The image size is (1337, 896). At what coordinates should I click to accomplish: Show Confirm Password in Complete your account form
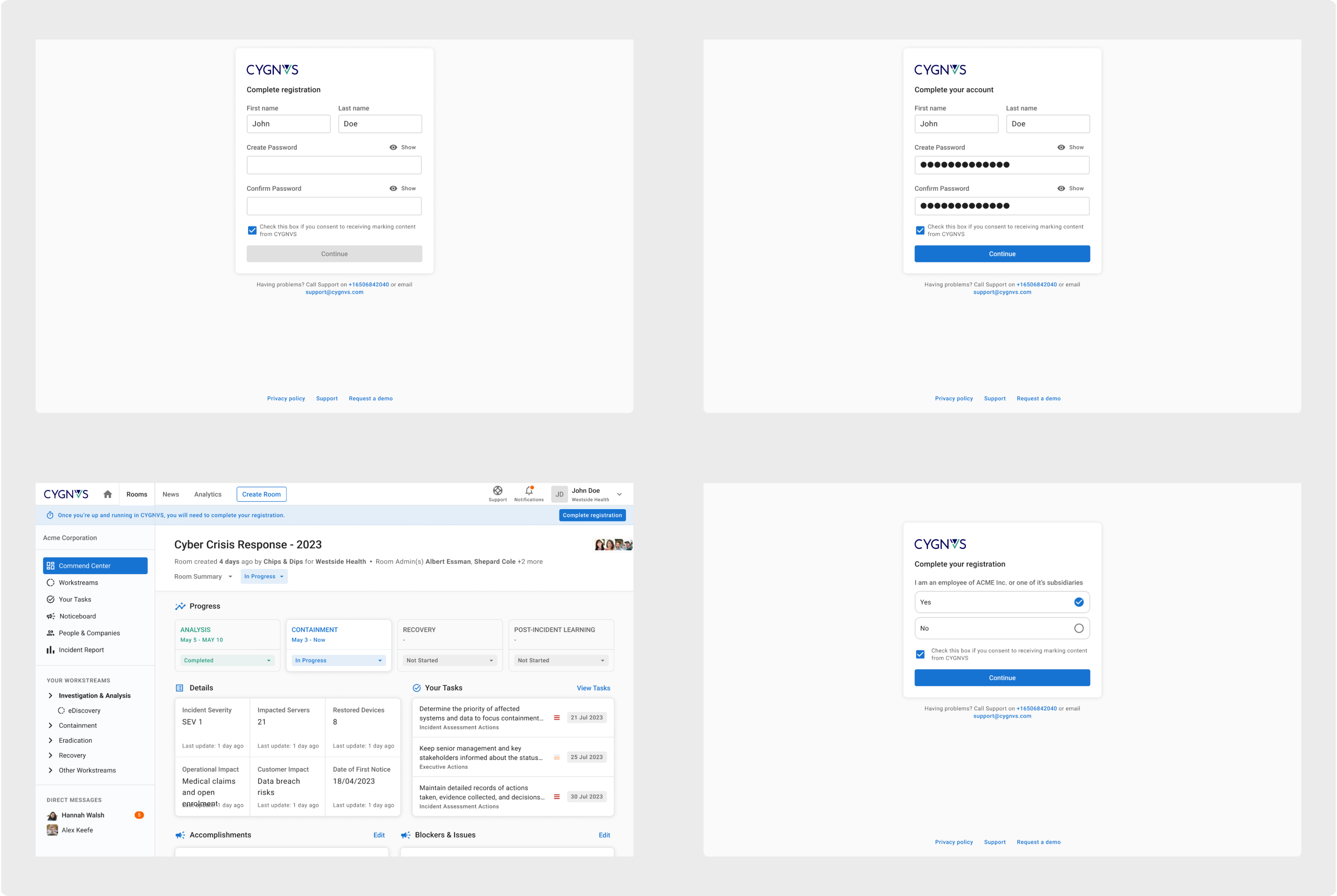[x=1070, y=189]
